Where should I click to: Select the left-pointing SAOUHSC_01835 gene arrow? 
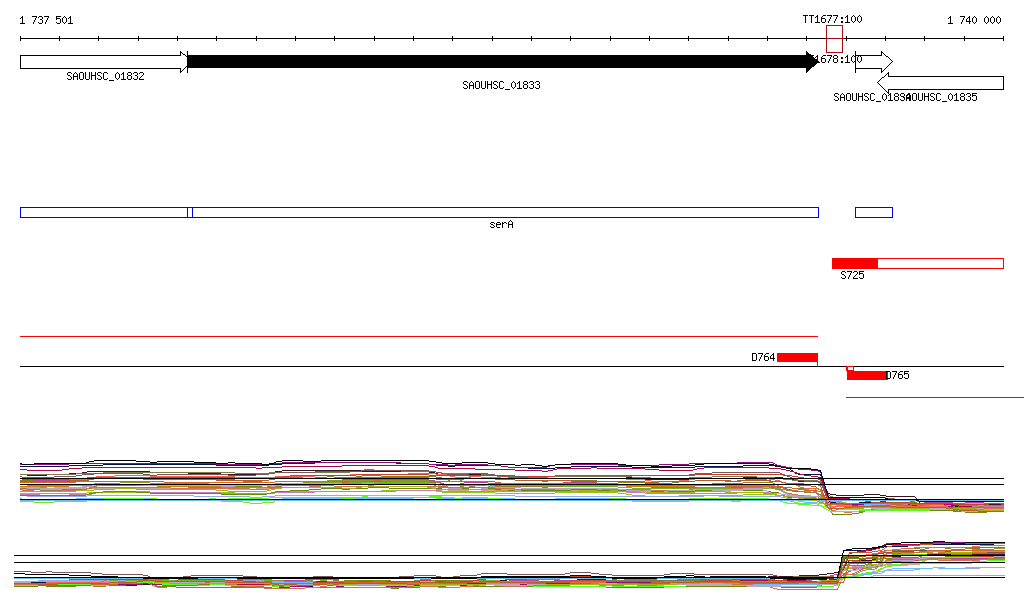(x=946, y=83)
